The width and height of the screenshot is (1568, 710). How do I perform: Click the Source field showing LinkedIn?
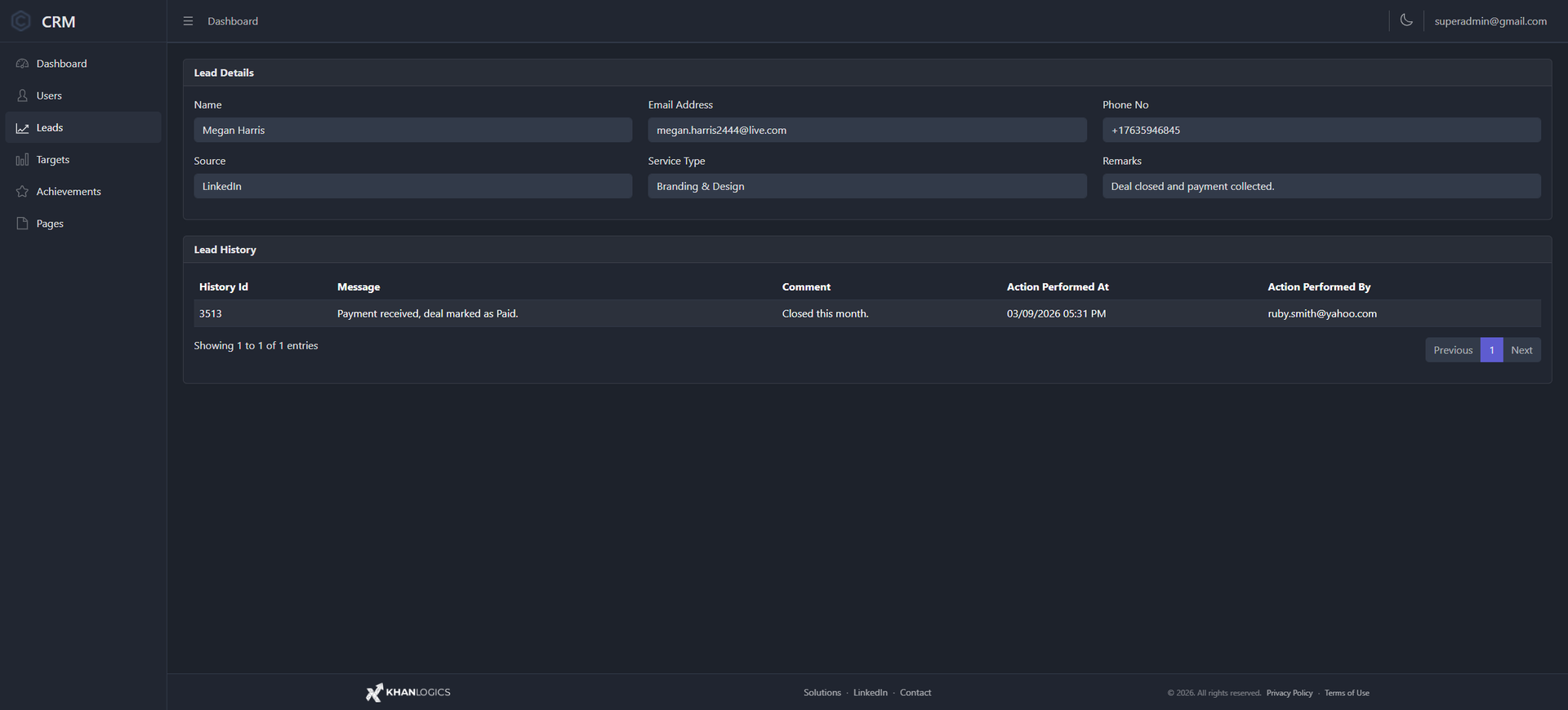coord(413,186)
